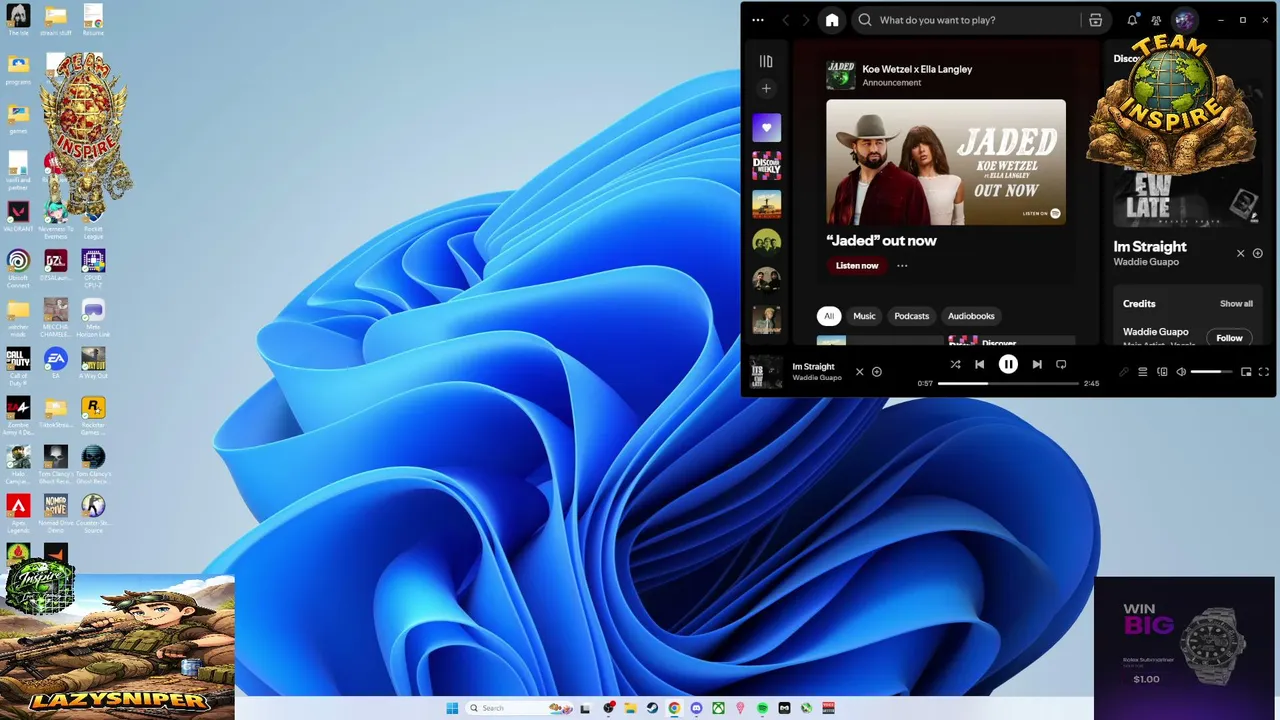Viewport: 1280px width, 720px height.
Task: Open Spotify three-dot main menu
Action: point(758,20)
